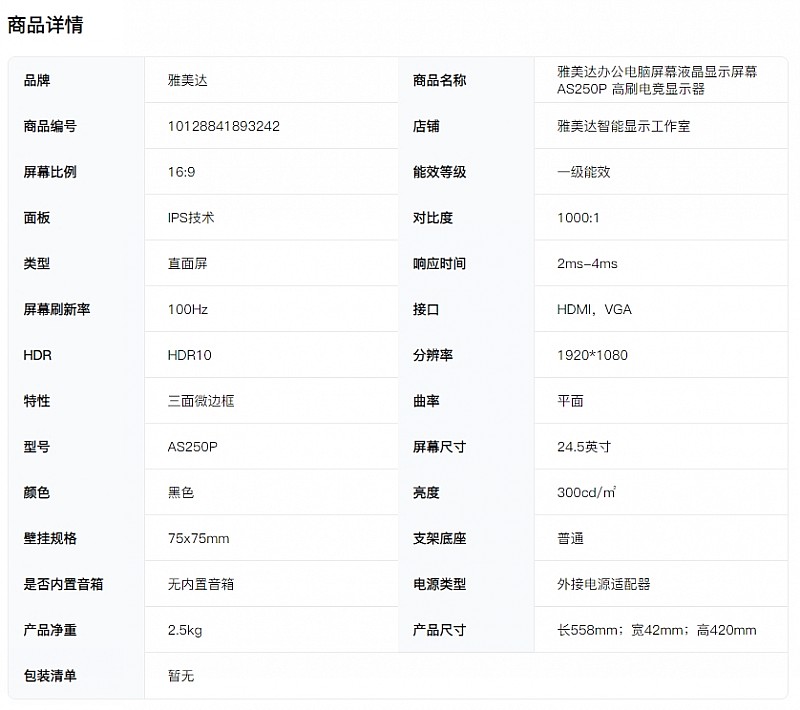Click the '产品尺寸' label
The image size is (800, 710).
pyautogui.click(x=439, y=630)
